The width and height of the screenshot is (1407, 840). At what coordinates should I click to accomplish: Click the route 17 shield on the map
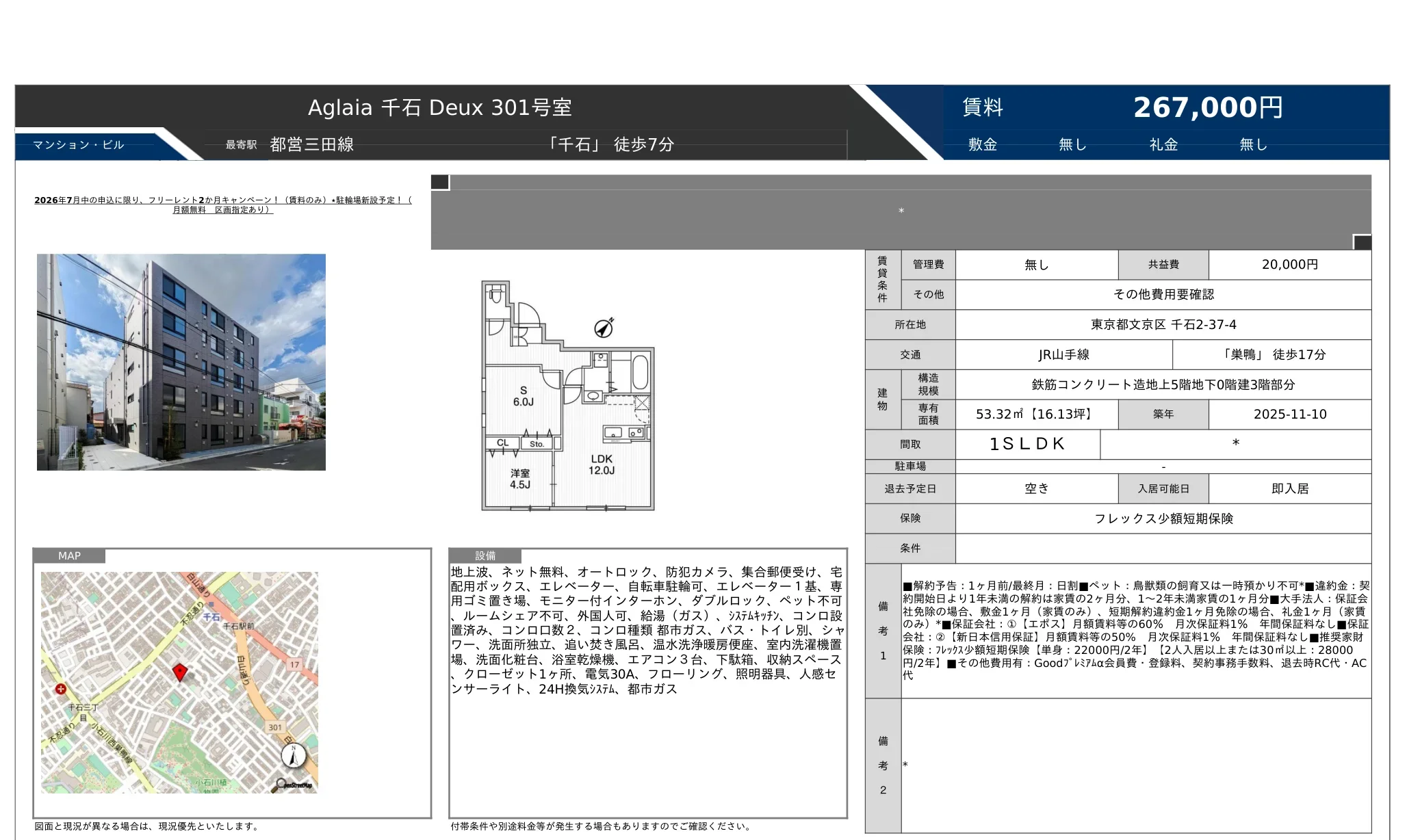(x=294, y=664)
